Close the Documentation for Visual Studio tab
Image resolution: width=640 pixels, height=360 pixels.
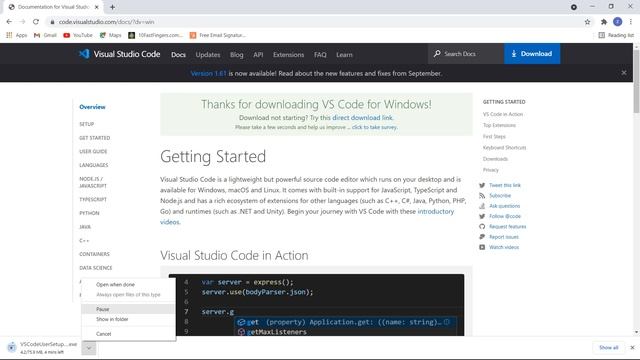[97, 7]
